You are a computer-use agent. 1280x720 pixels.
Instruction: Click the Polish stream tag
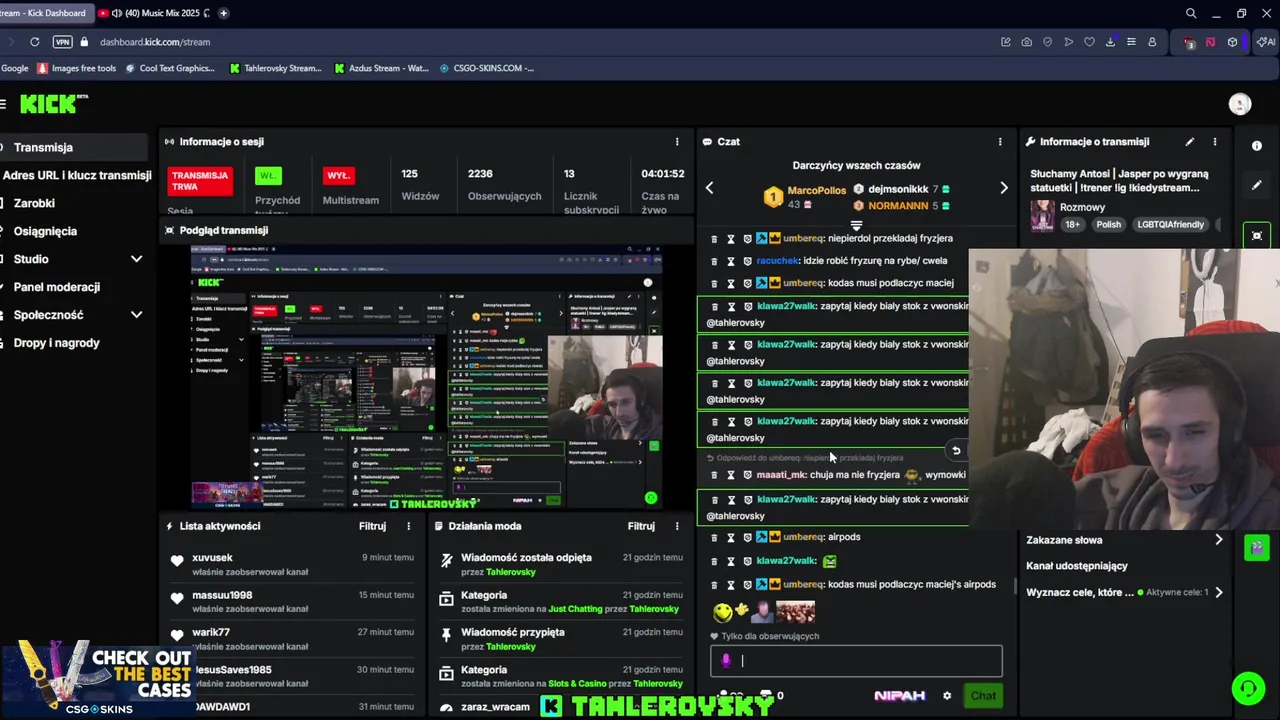tap(1108, 225)
